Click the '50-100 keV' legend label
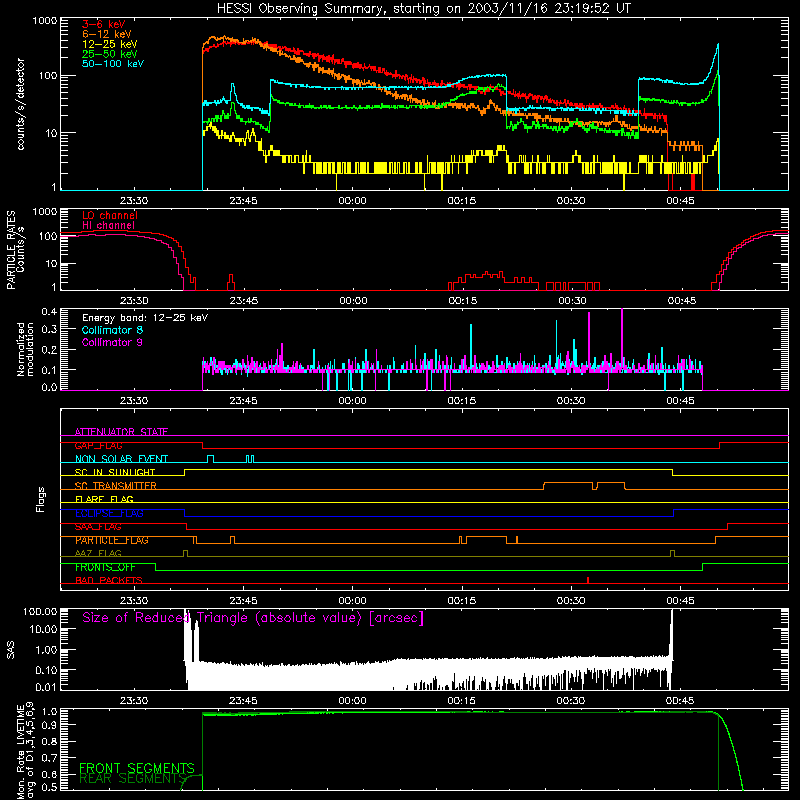The width and height of the screenshot is (800, 800). tap(113, 64)
